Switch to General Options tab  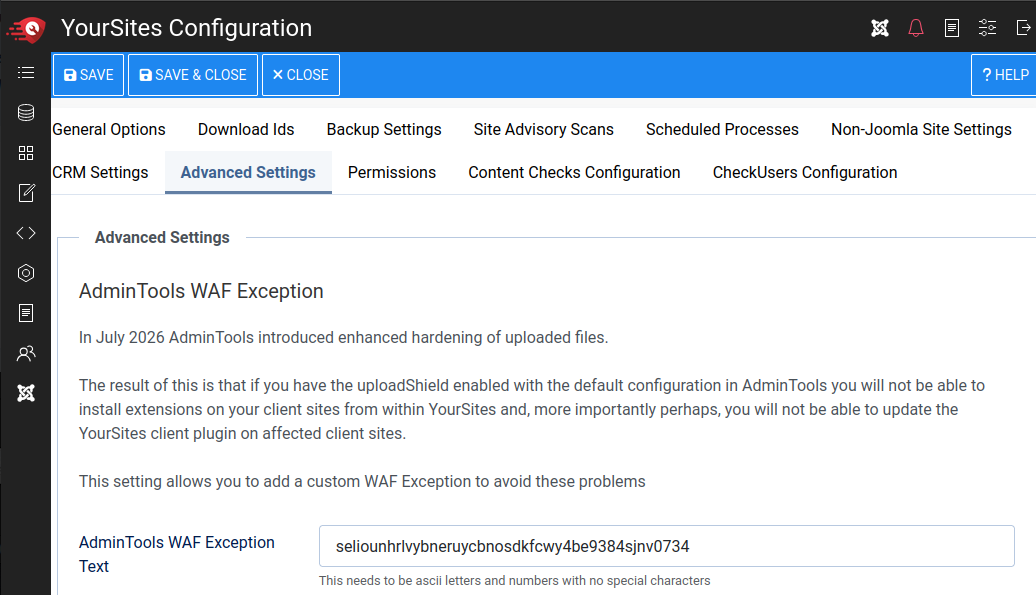pos(109,129)
